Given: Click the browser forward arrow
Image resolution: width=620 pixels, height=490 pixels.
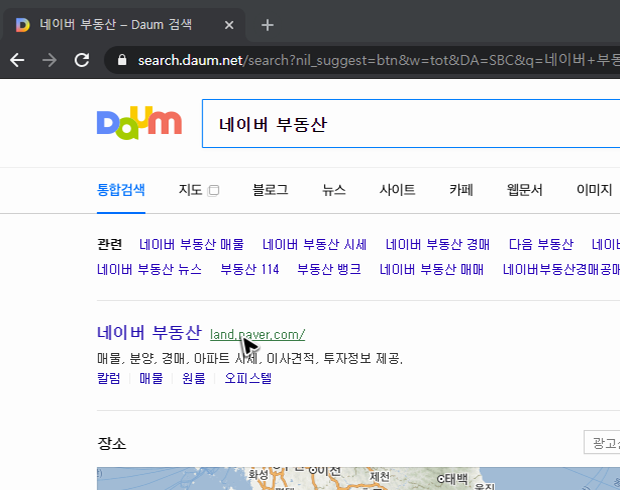Looking at the screenshot, I should coord(49,60).
